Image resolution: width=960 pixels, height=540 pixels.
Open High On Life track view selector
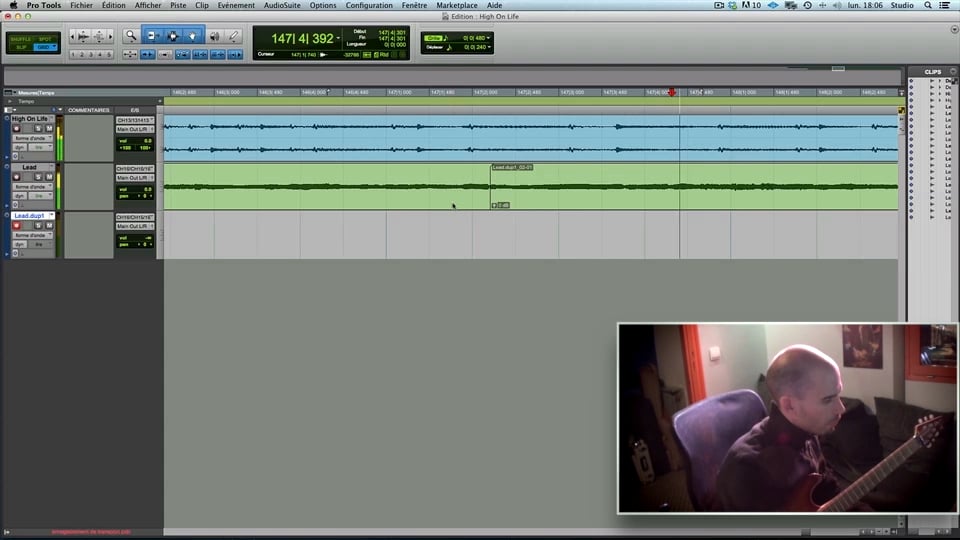[x=33, y=138]
